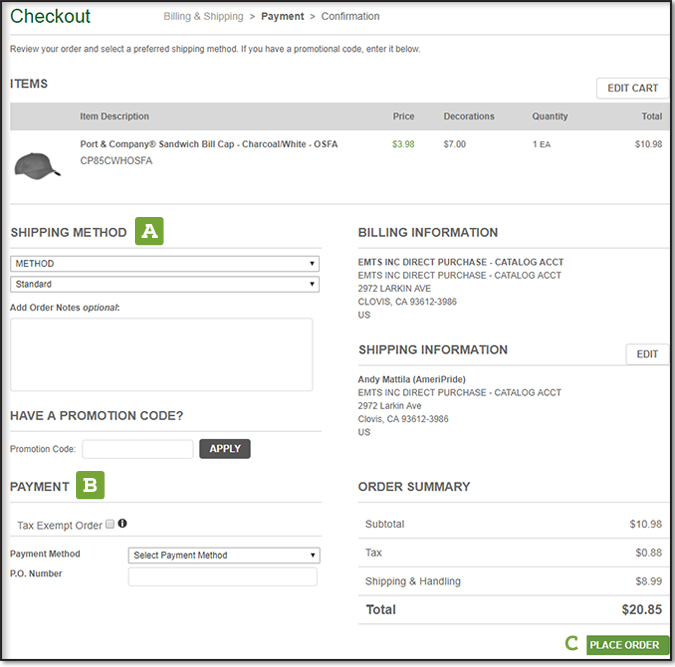Open the METHOD shipping dropdown
The width and height of the screenshot is (675, 667).
pos(164,264)
